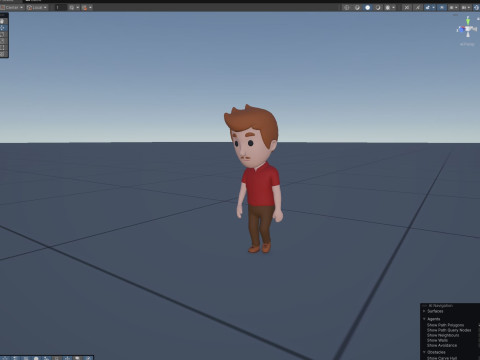
Task: Click the snap value field showing 1
Action: (x=61, y=7)
